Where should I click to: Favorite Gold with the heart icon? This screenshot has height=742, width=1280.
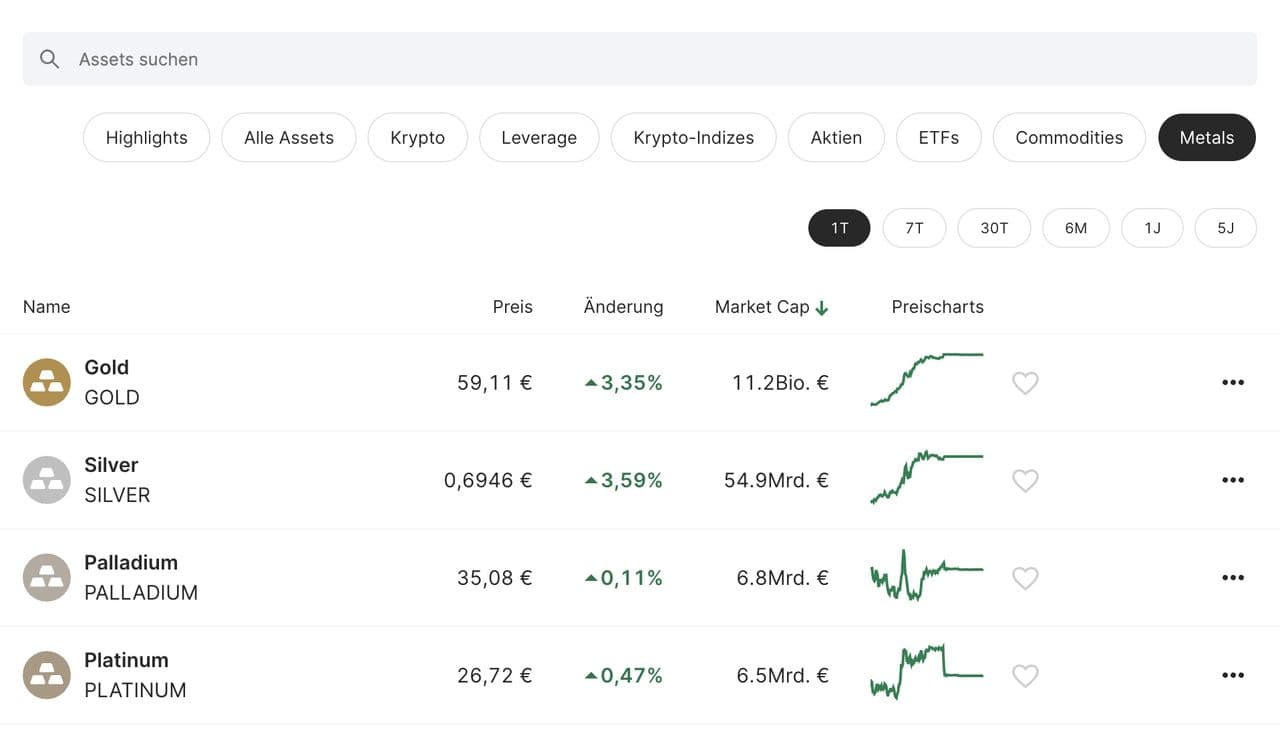tap(1025, 383)
